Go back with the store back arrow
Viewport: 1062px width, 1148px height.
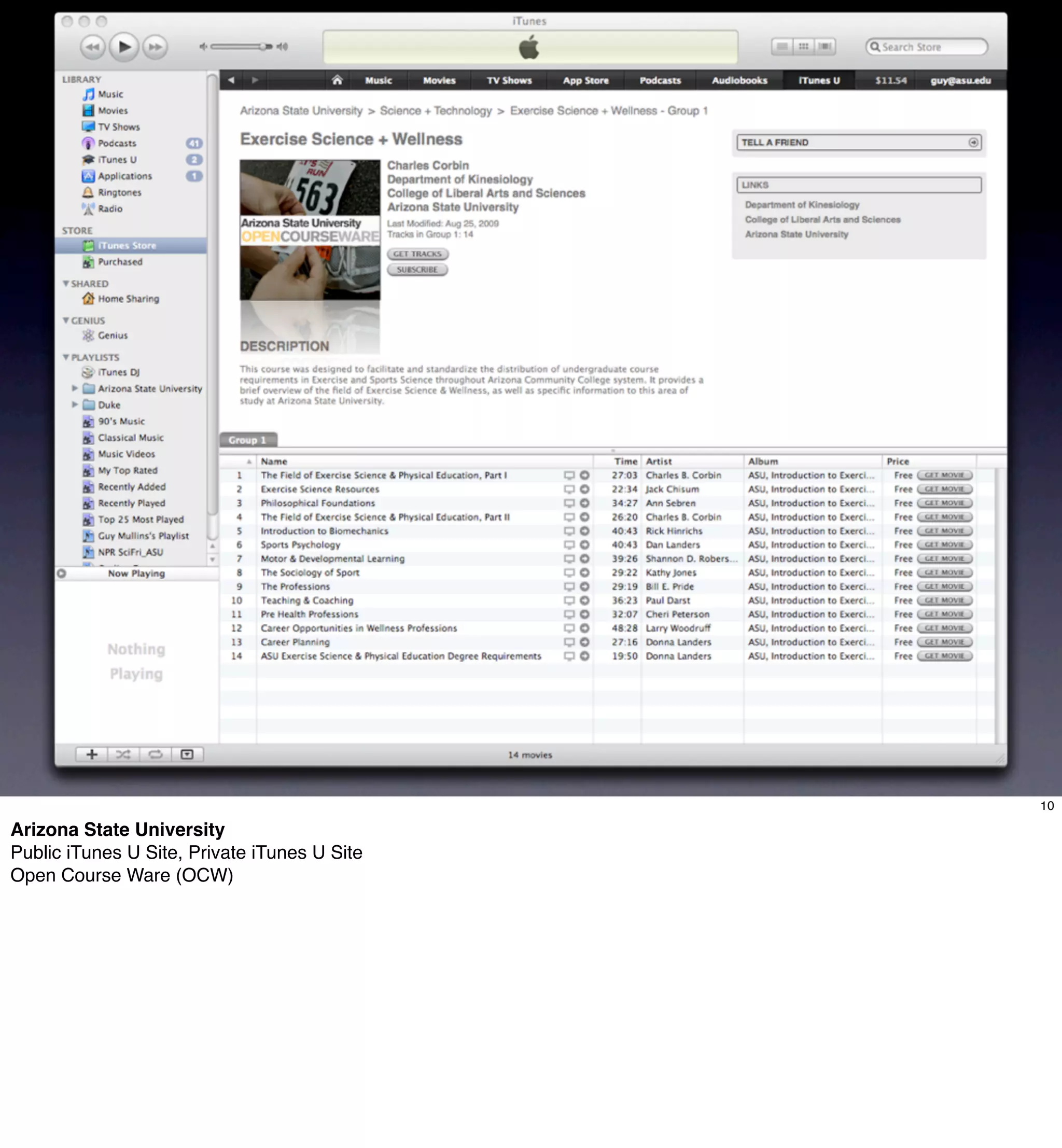231,80
